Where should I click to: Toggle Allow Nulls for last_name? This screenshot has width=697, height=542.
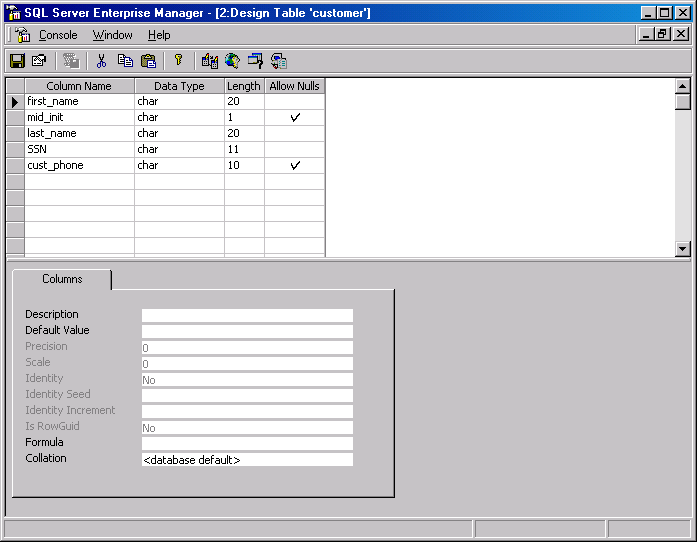click(x=295, y=133)
